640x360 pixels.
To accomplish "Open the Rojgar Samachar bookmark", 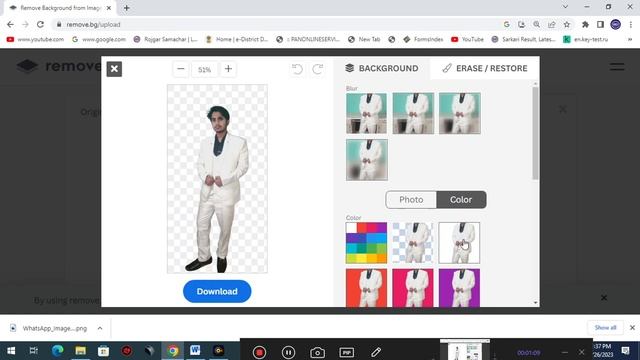I will [x=166, y=39].
